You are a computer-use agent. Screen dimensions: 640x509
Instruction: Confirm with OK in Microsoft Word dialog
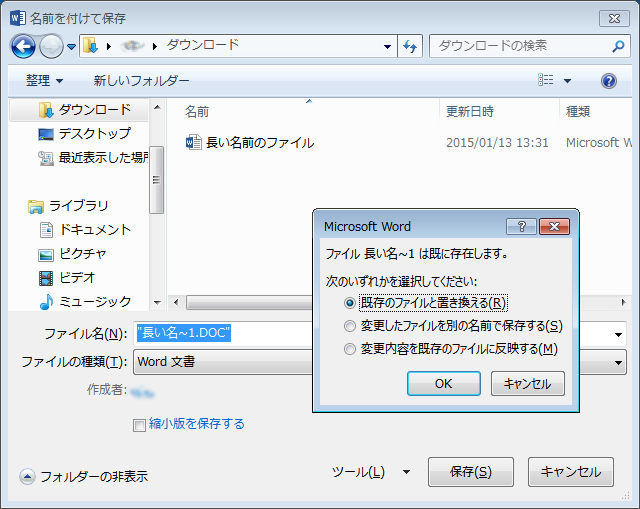click(444, 384)
